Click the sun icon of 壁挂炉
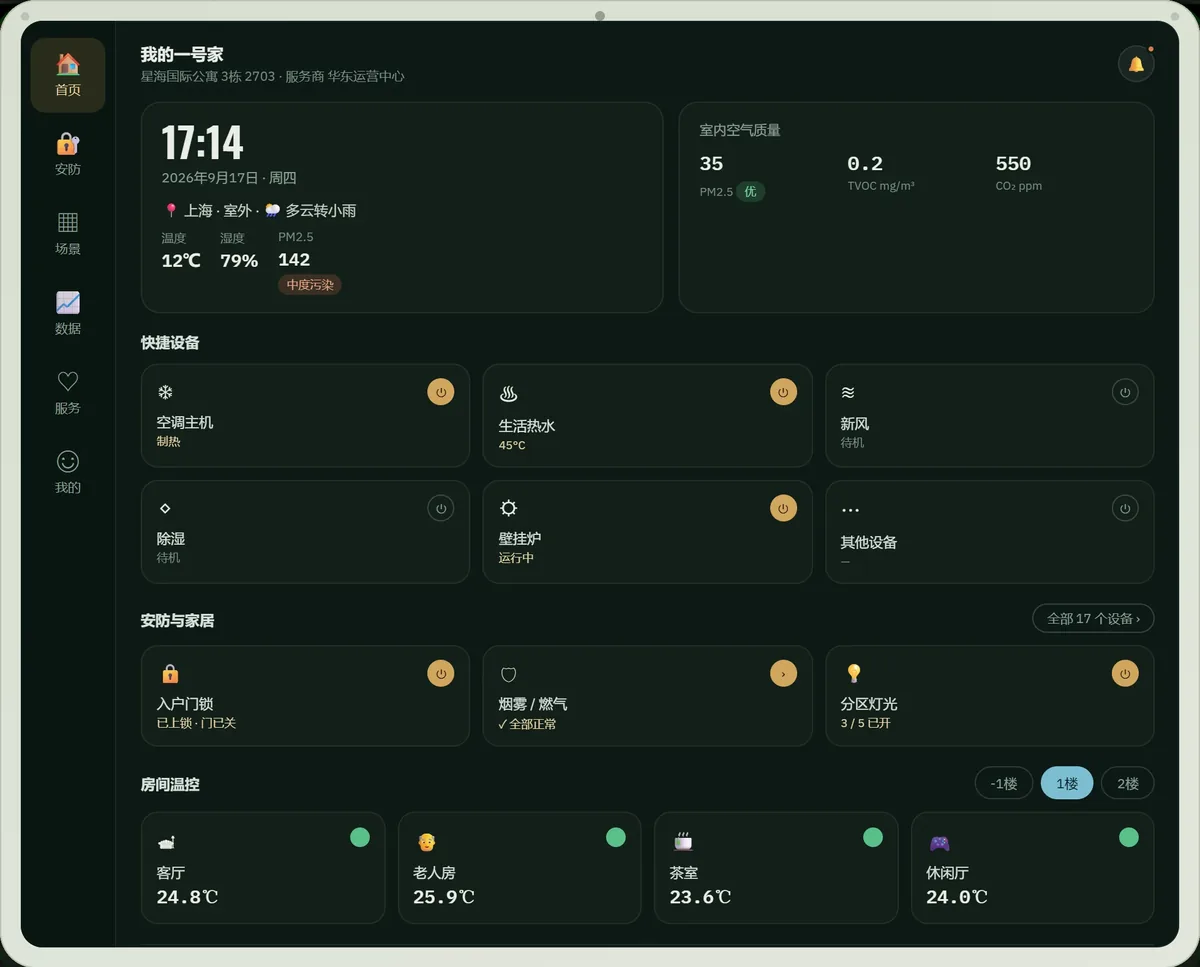 pyautogui.click(x=508, y=508)
